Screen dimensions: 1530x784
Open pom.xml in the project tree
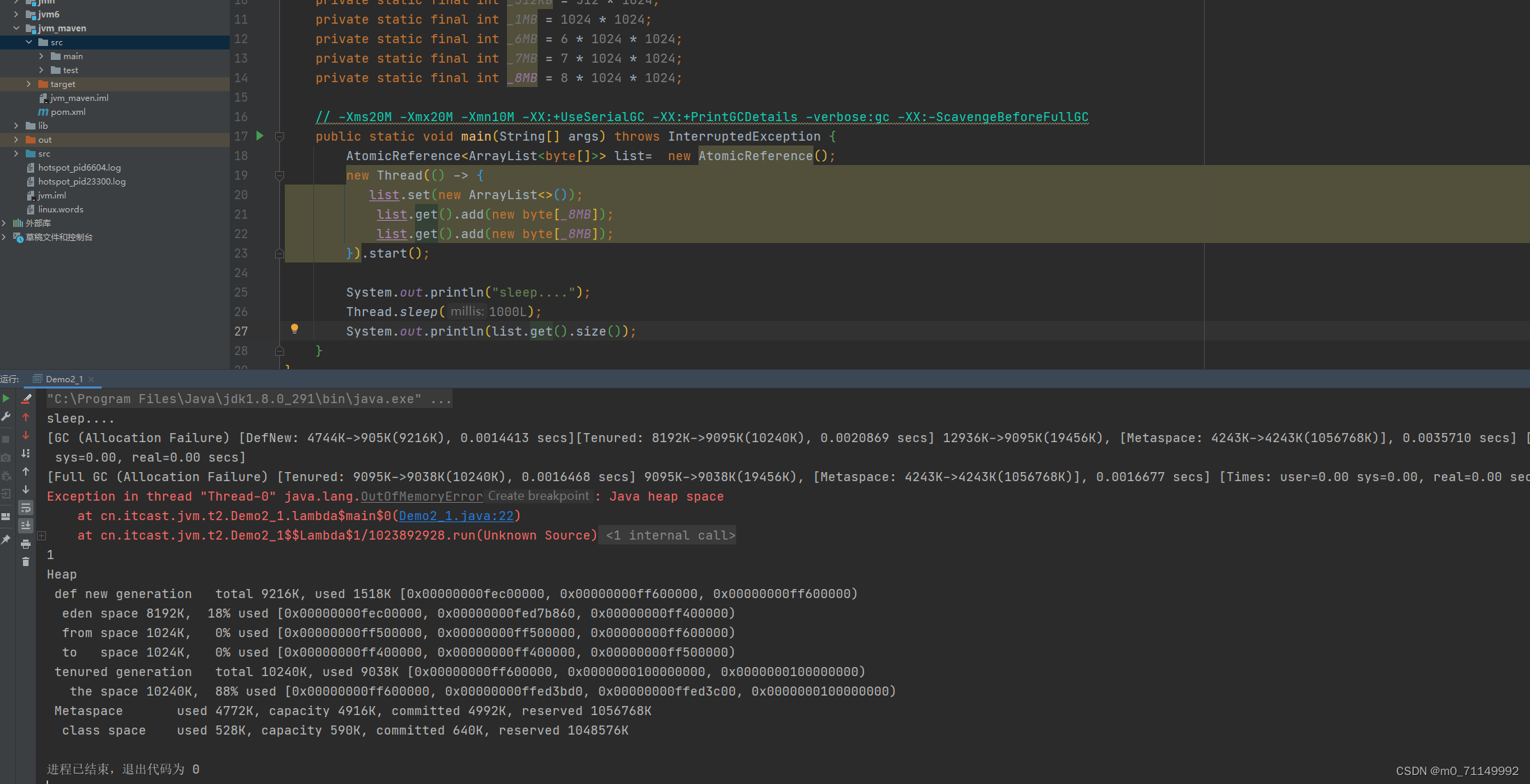tap(68, 112)
